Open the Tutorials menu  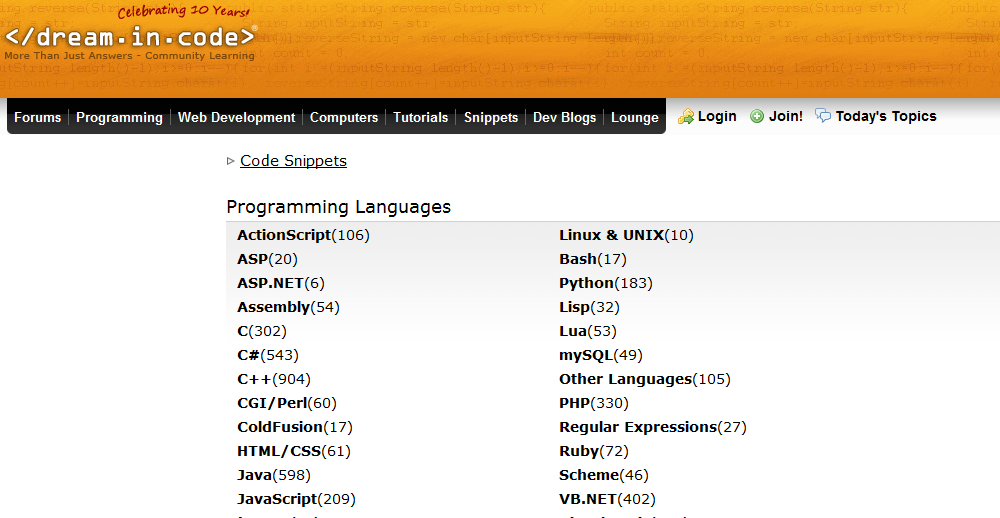420,117
